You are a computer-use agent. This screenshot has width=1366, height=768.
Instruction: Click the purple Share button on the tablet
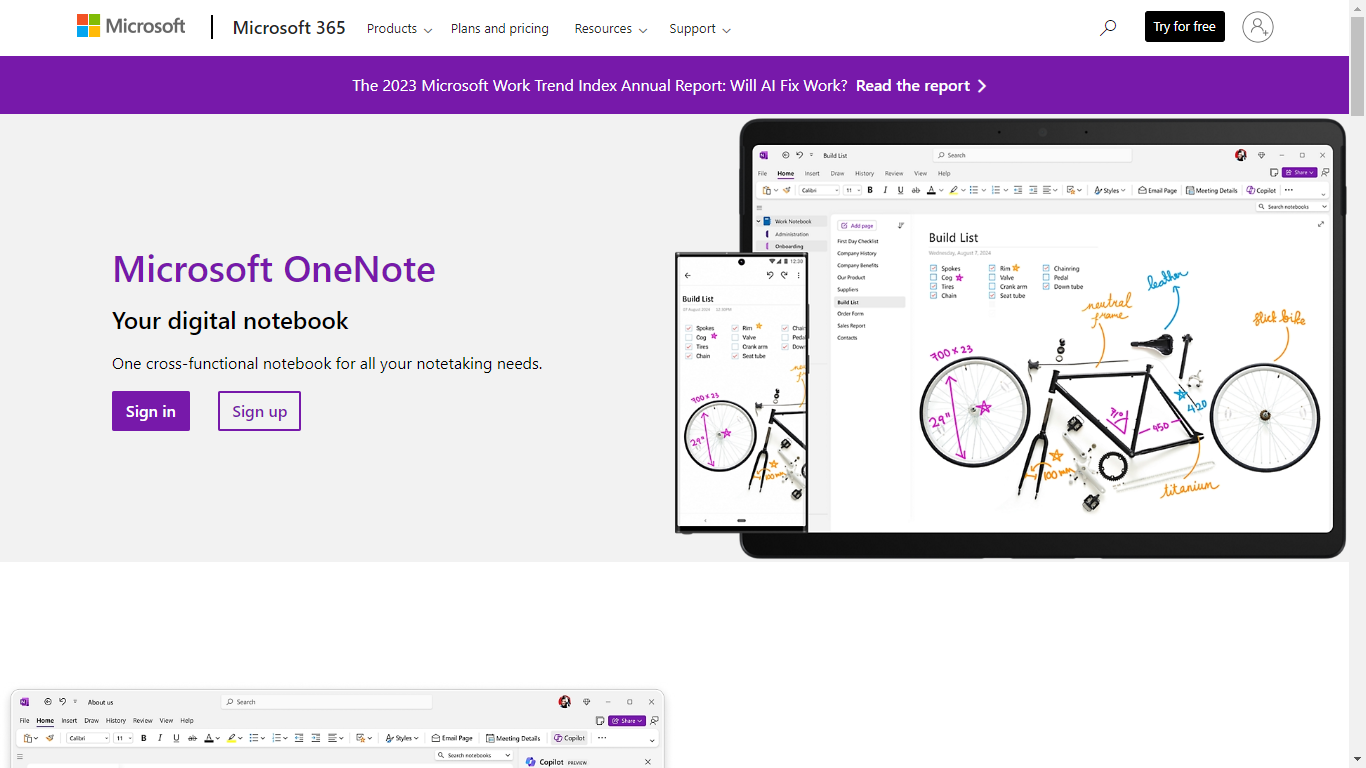tap(1299, 172)
